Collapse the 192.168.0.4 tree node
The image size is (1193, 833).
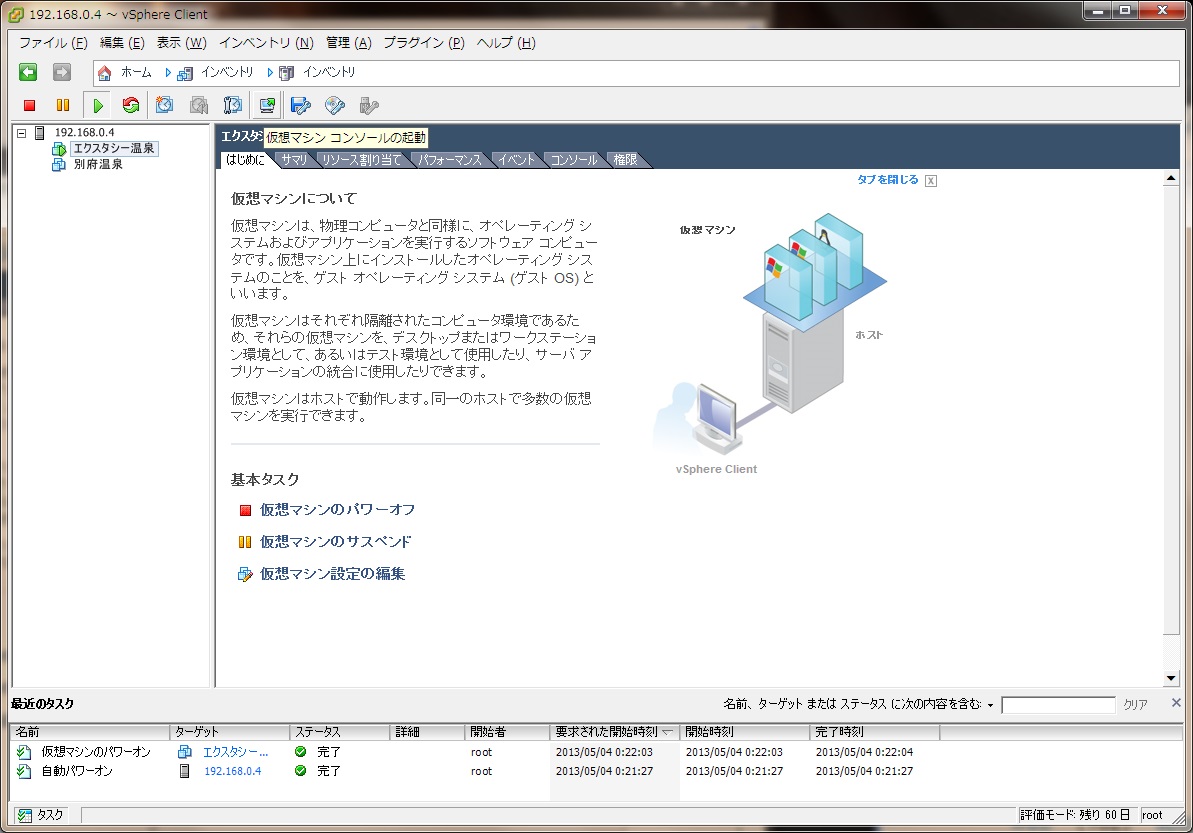22,133
